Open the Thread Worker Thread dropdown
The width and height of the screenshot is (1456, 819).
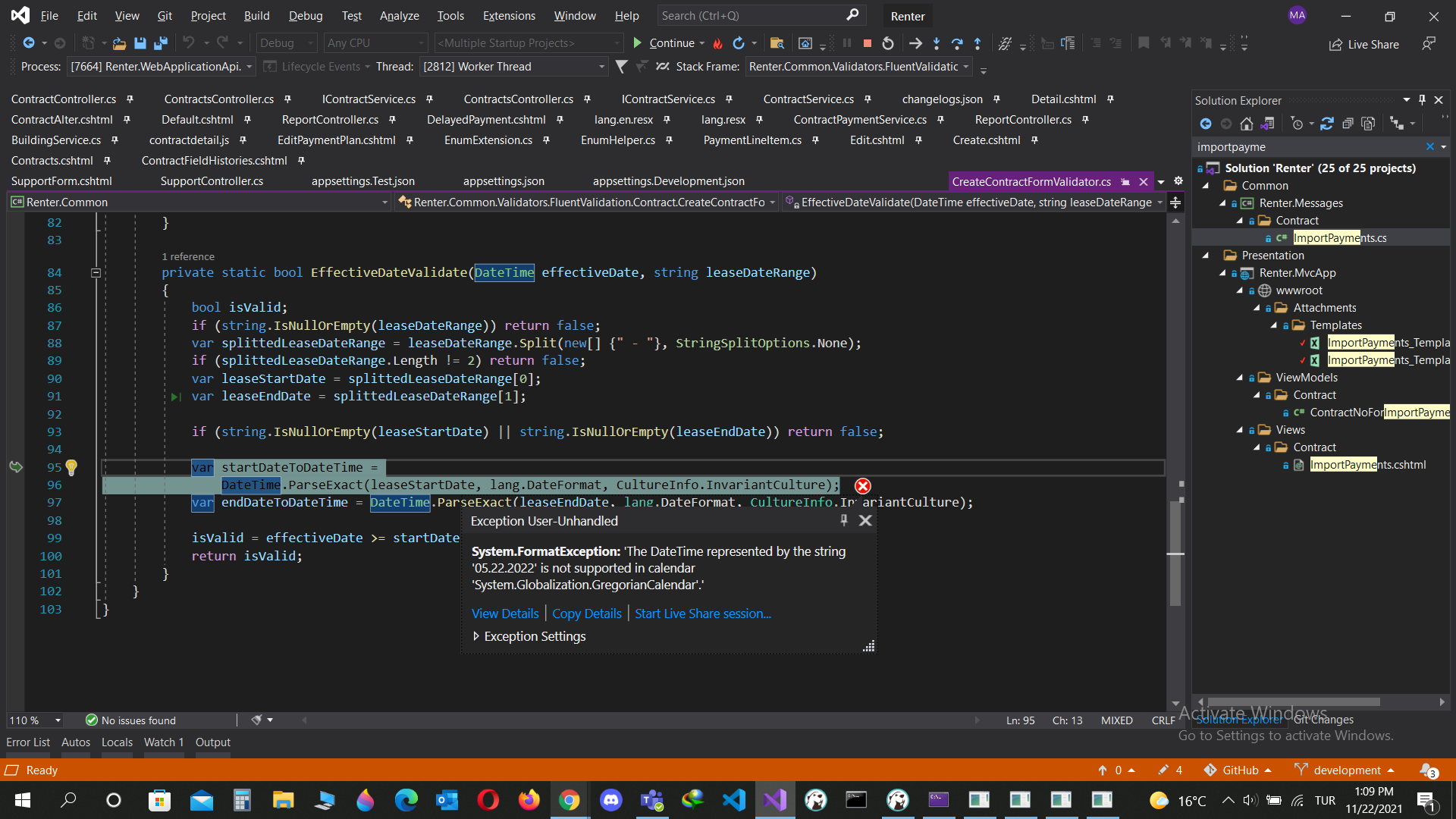tap(601, 67)
